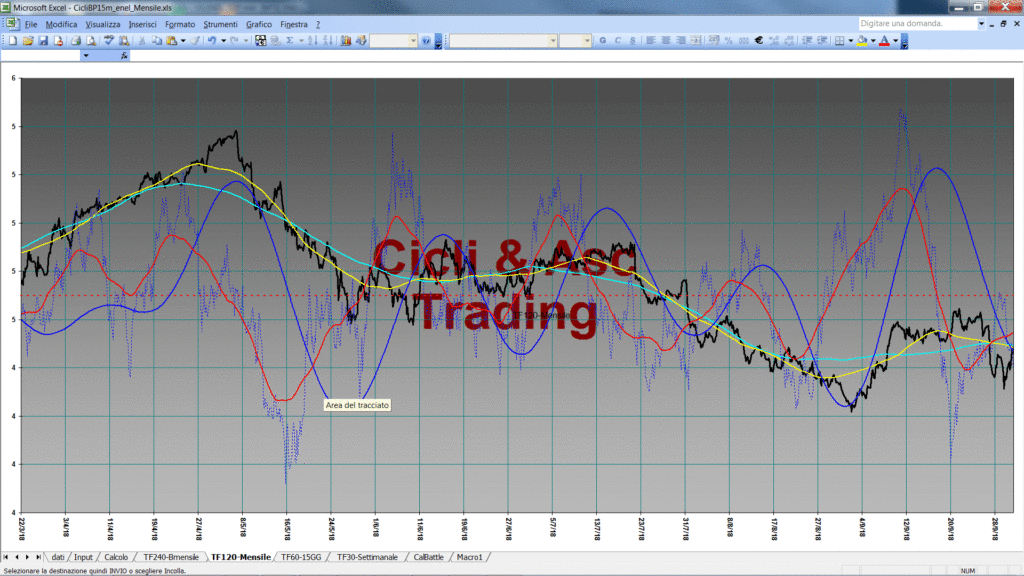The height and width of the screenshot is (576, 1024).
Task: Click the TF120-Mensile chart title label
Action: pyautogui.click(x=541, y=315)
